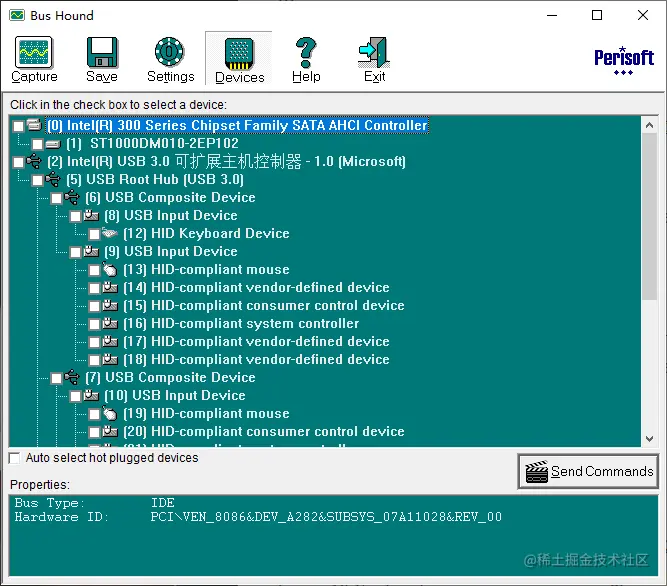Select (20) HID-compliant consumer control device
The width and height of the screenshot is (667, 586).
264,432
